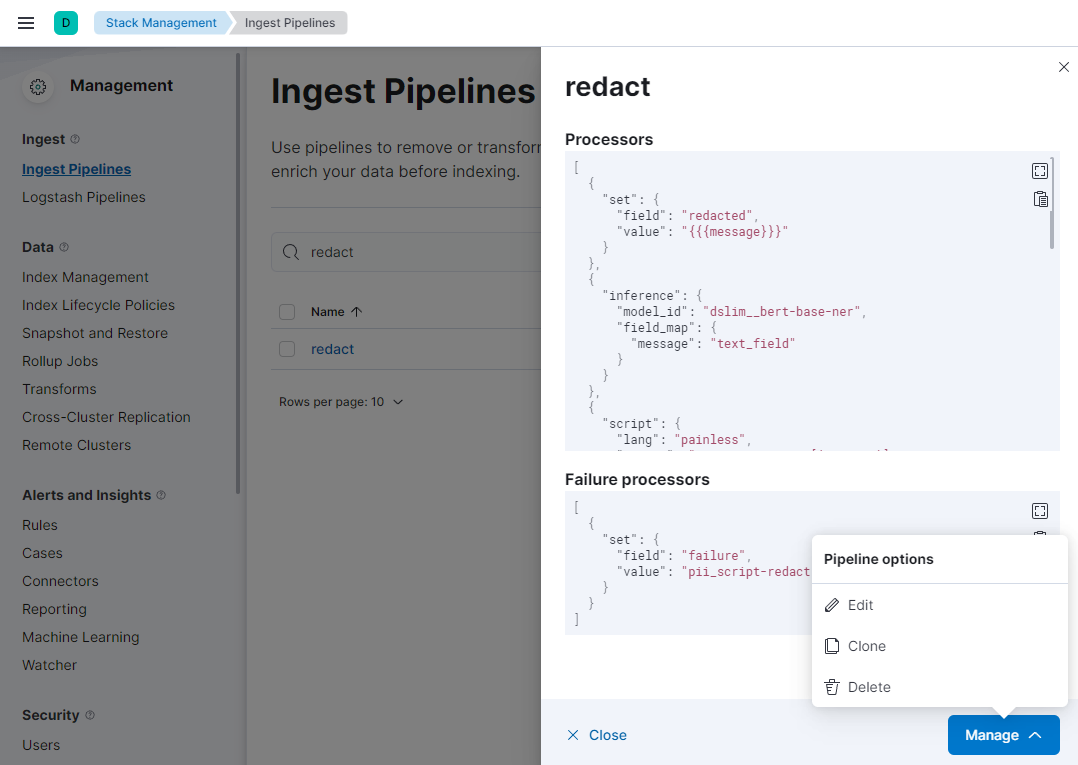This screenshot has height=765, width=1078.
Task: Toggle the select-all pipelines checkbox
Action: pos(287,312)
